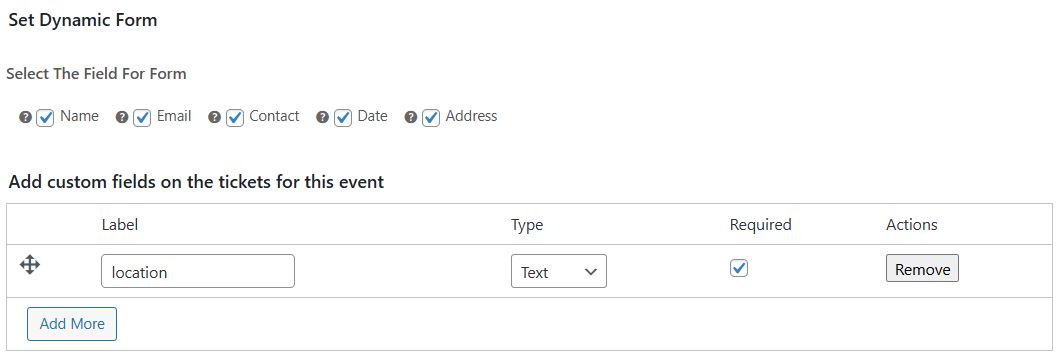The width and height of the screenshot is (1063, 361).
Task: Focus the location label input field
Action: pyautogui.click(x=198, y=271)
